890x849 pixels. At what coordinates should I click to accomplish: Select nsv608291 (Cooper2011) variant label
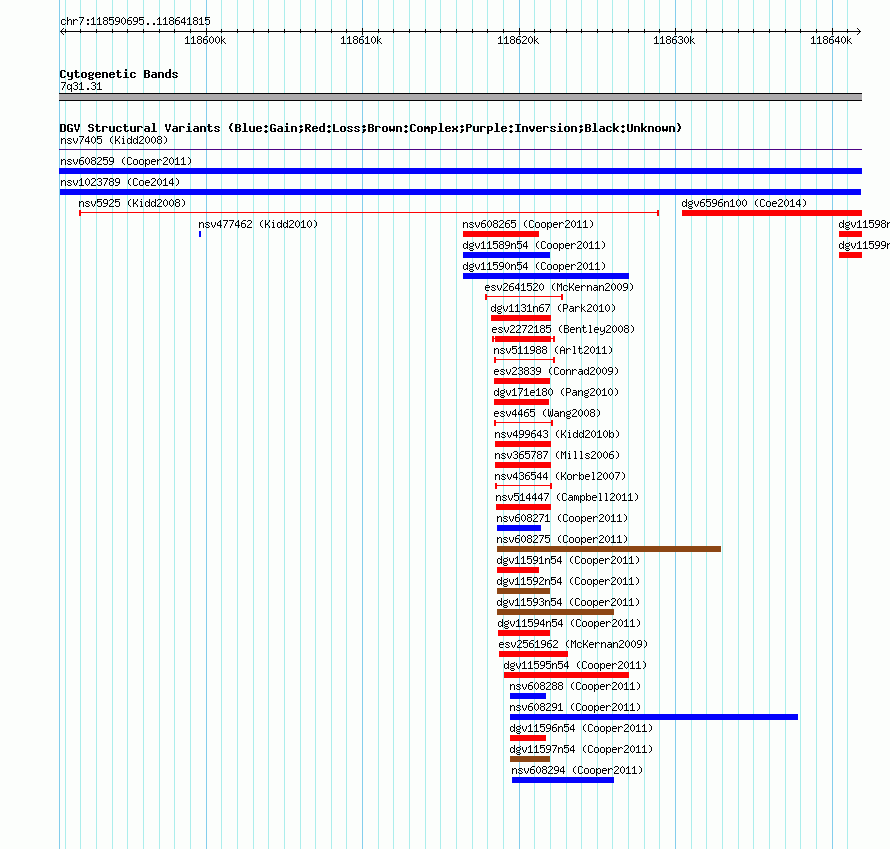coord(575,707)
